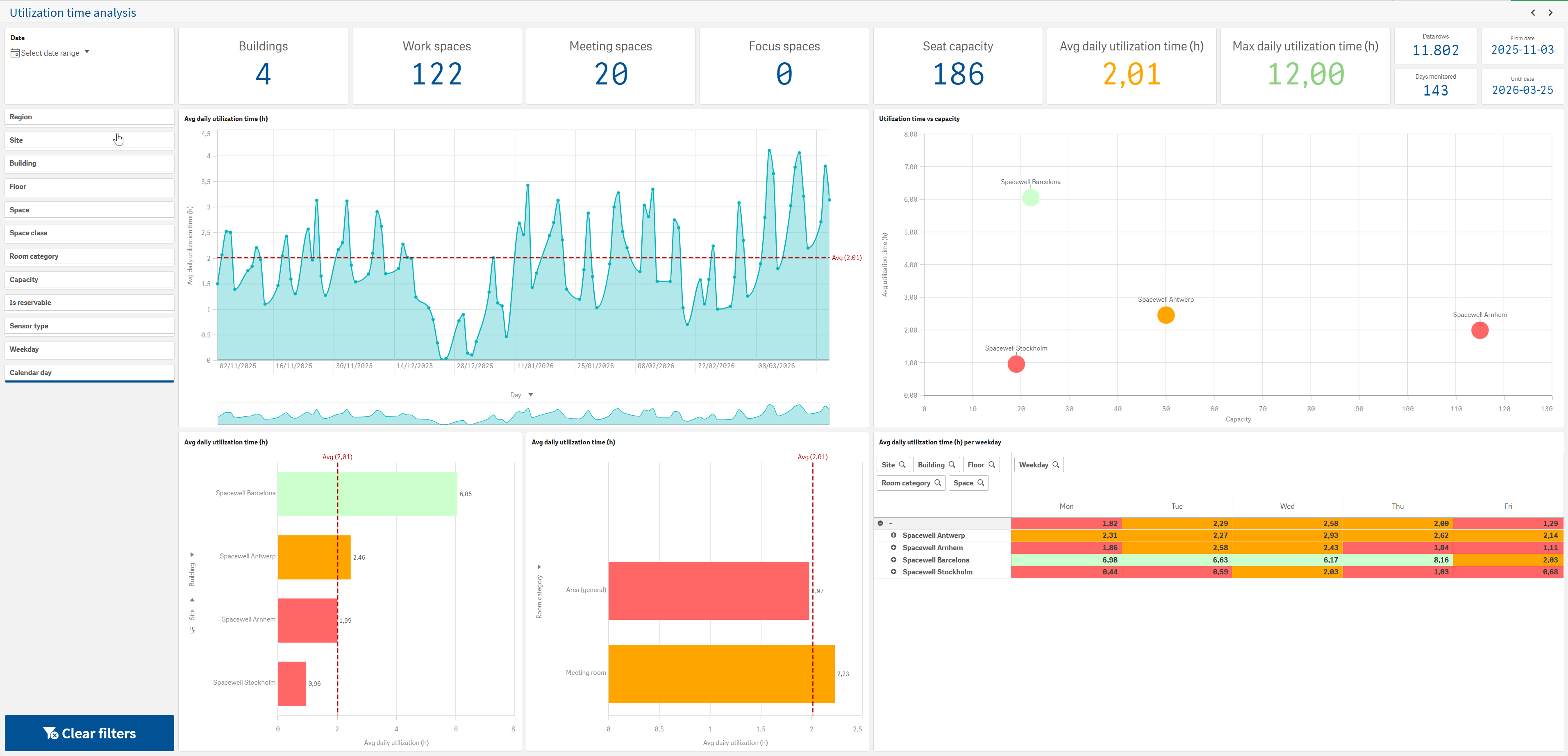Click search icon on pivot Space chip
Screen dimensions: 1568x756
[981, 483]
